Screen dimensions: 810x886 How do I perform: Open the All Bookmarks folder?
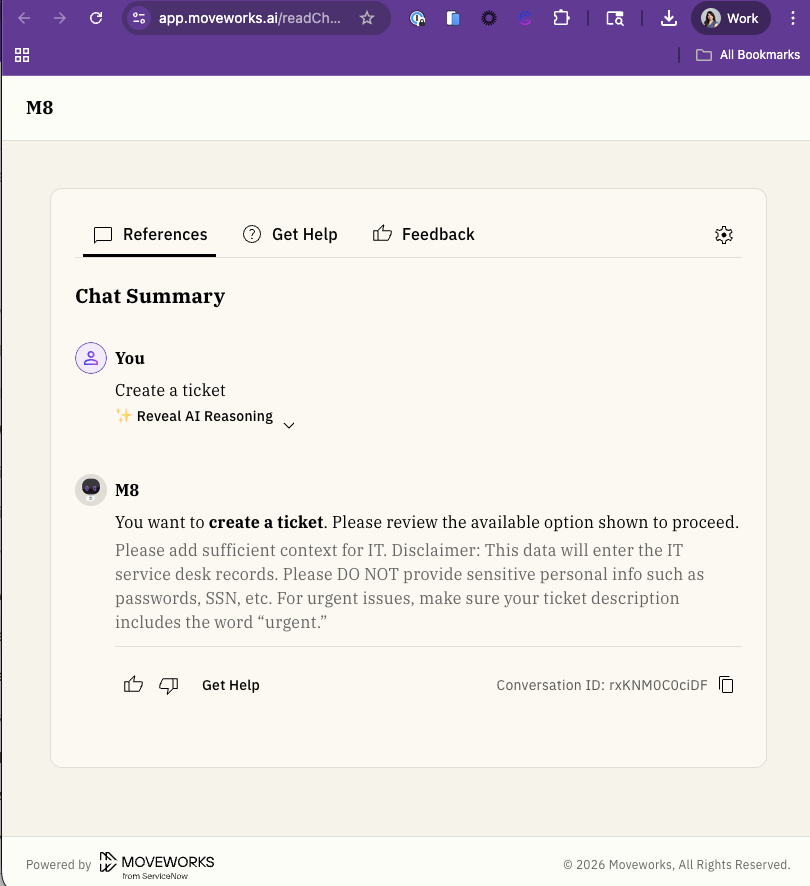point(748,55)
